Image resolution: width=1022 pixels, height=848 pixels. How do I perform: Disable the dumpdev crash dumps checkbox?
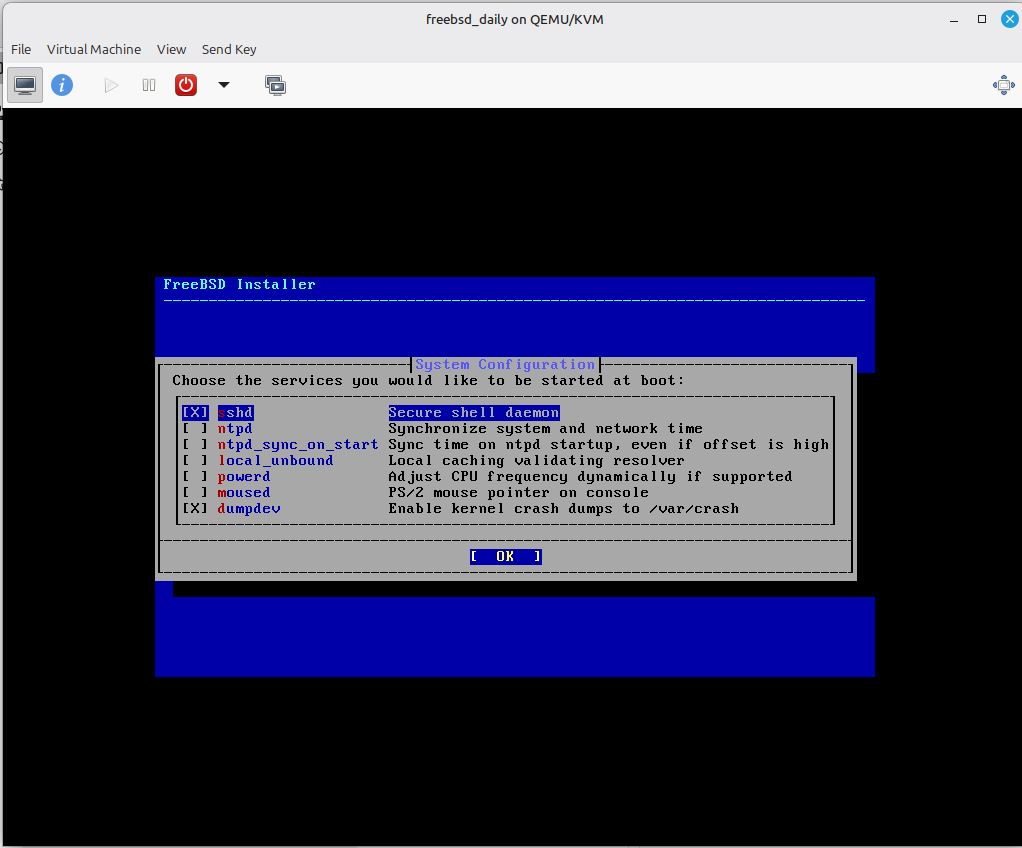(x=195, y=509)
